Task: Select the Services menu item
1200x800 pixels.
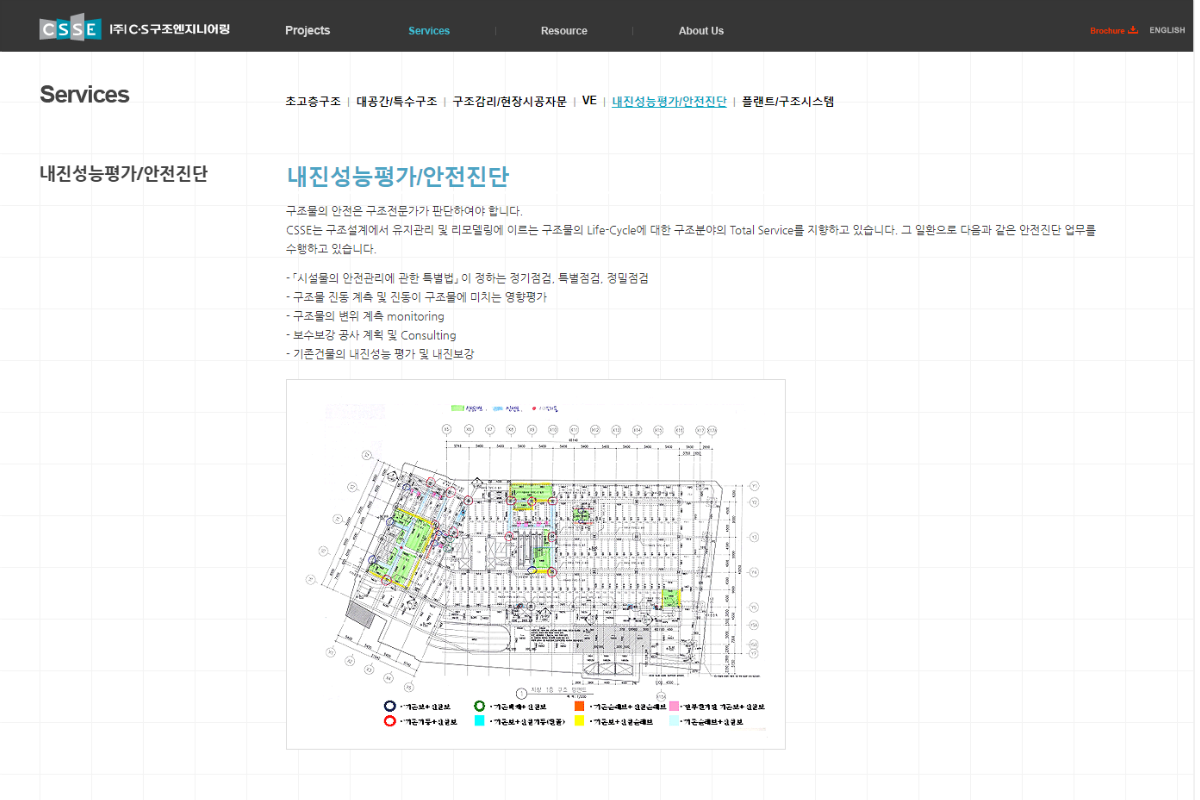Action: click(429, 31)
